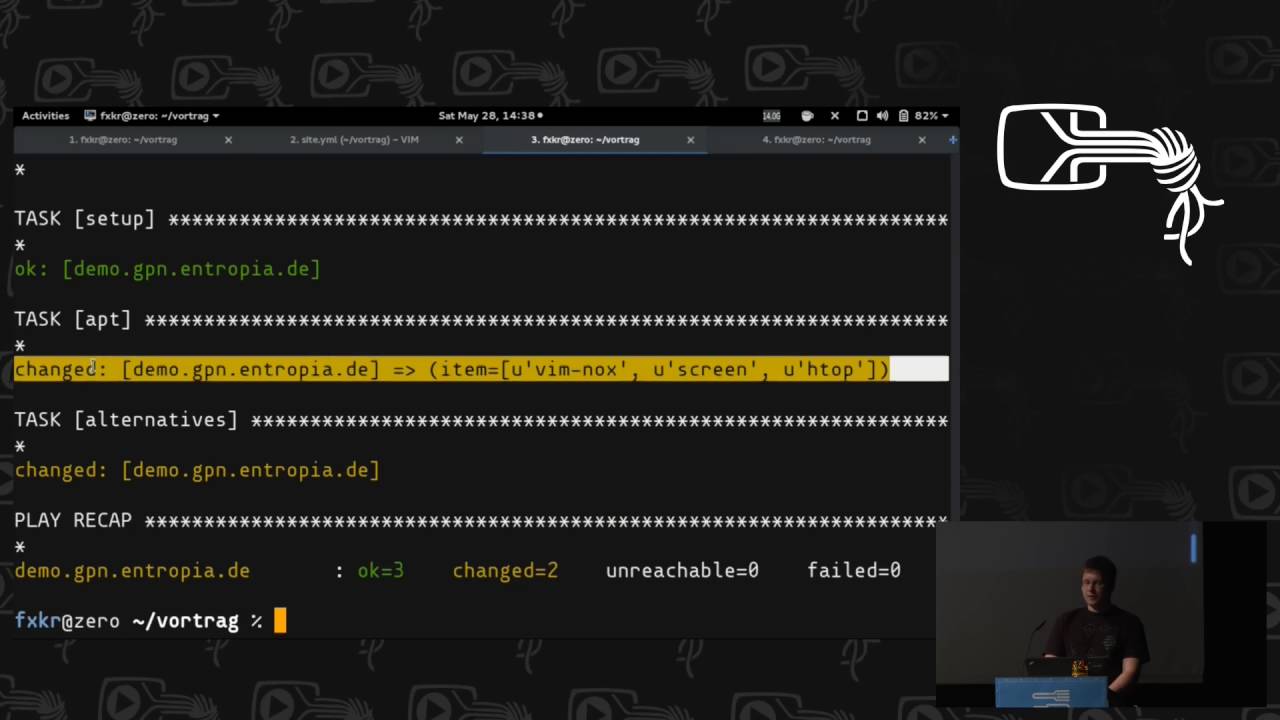Close the site.yml VIM tab
The height and width of the screenshot is (720, 1280).
[x=459, y=140]
